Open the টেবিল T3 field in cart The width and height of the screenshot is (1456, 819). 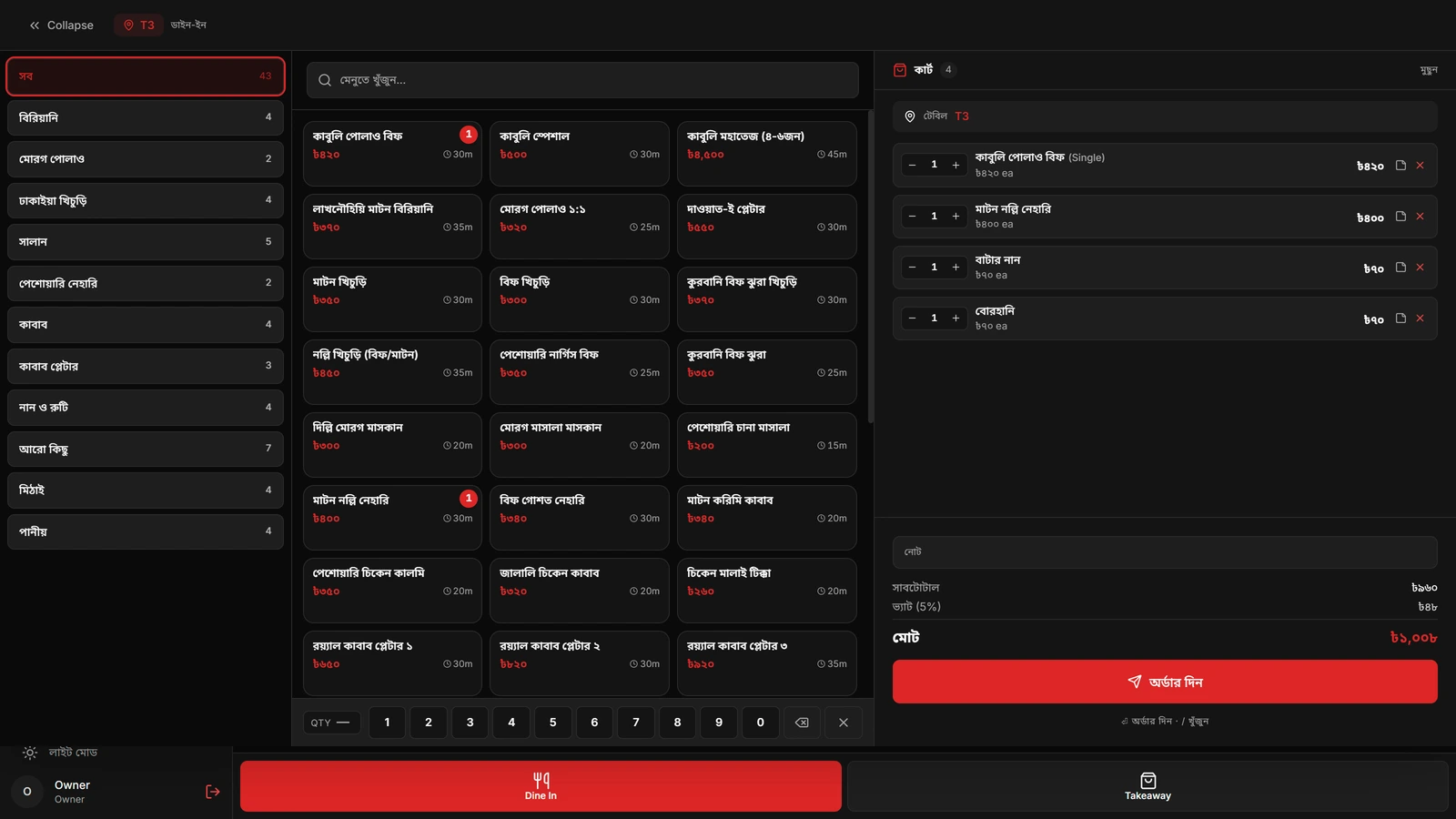(1165, 116)
